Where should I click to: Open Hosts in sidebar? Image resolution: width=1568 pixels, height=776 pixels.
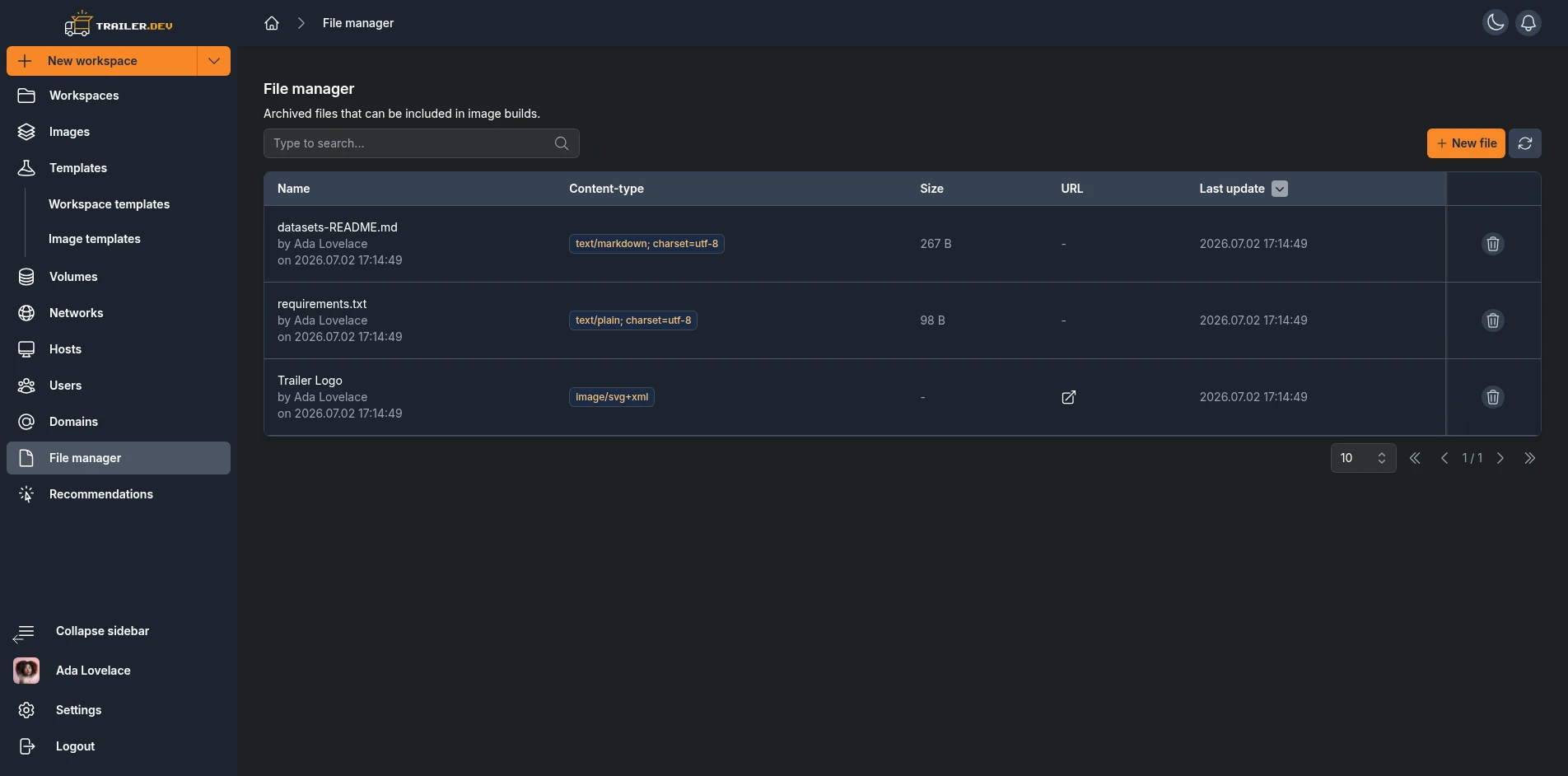(119, 349)
